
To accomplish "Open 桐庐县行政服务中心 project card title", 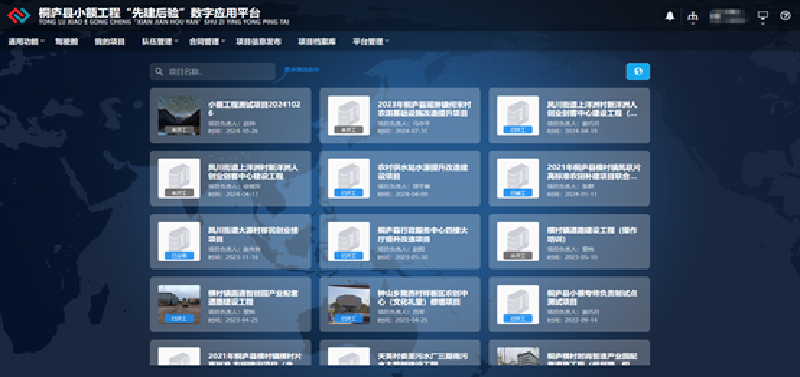I will pyautogui.click(x=422, y=235).
